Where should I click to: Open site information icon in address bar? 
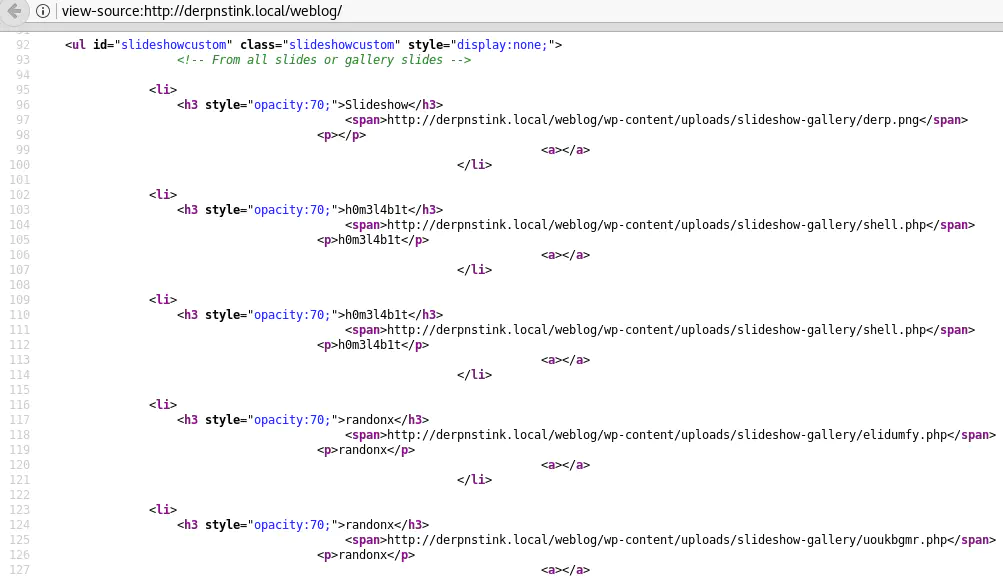click(x=42, y=11)
